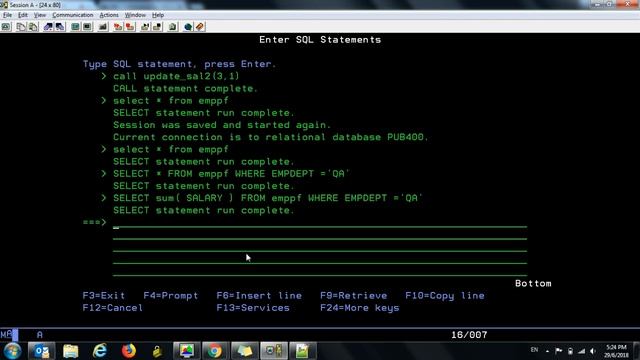The height and width of the screenshot is (360, 640).
Task: Launch Internet Explorer from the taskbar
Action: click(100, 351)
